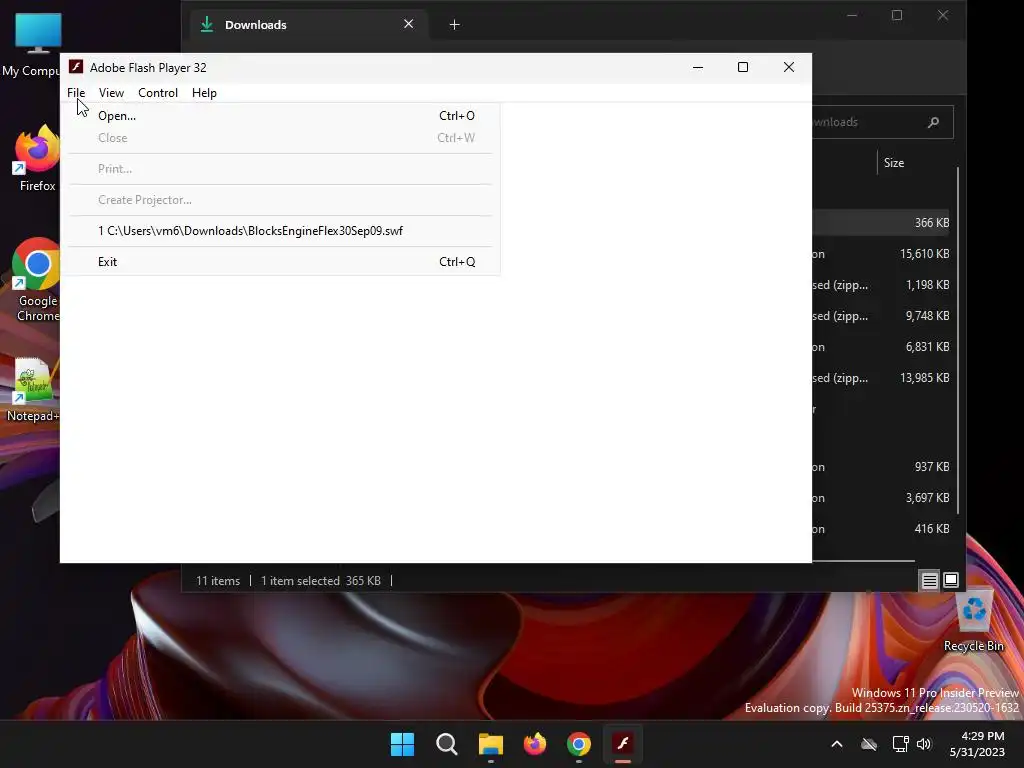Minimize the Adobe Flash Player window

[x=697, y=67]
